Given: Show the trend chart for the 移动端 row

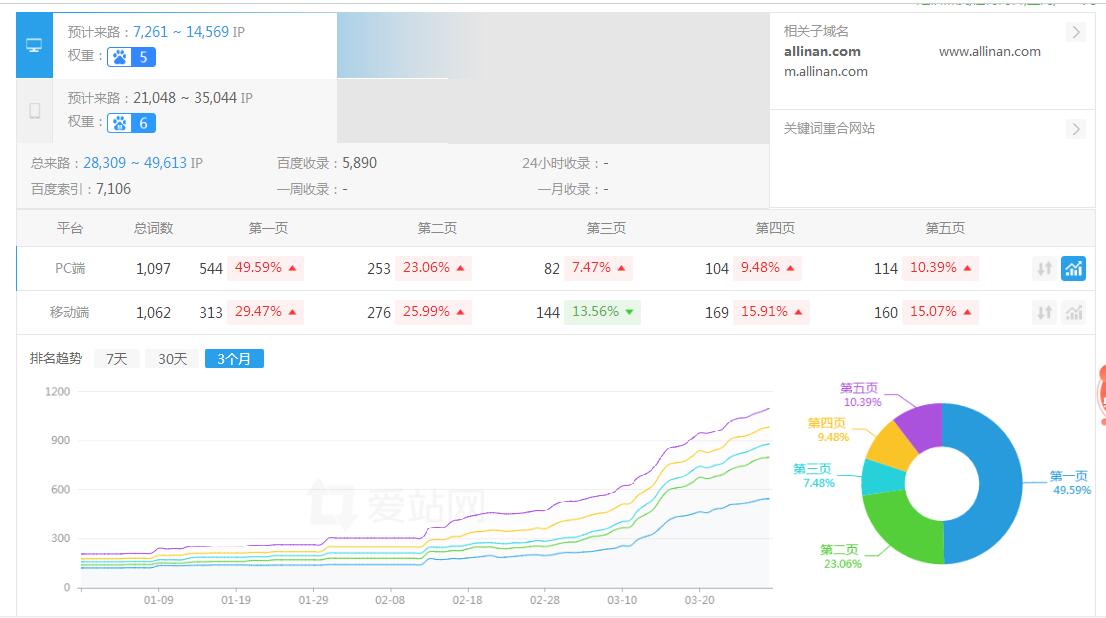Looking at the screenshot, I should (x=1072, y=312).
